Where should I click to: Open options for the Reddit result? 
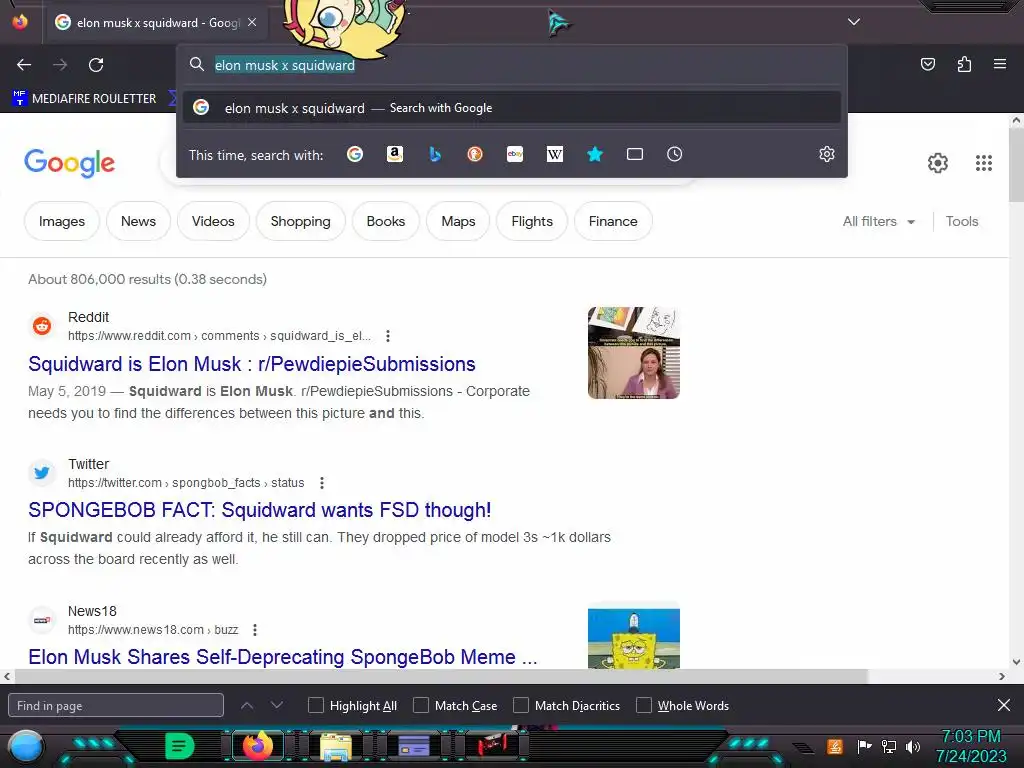(388, 336)
